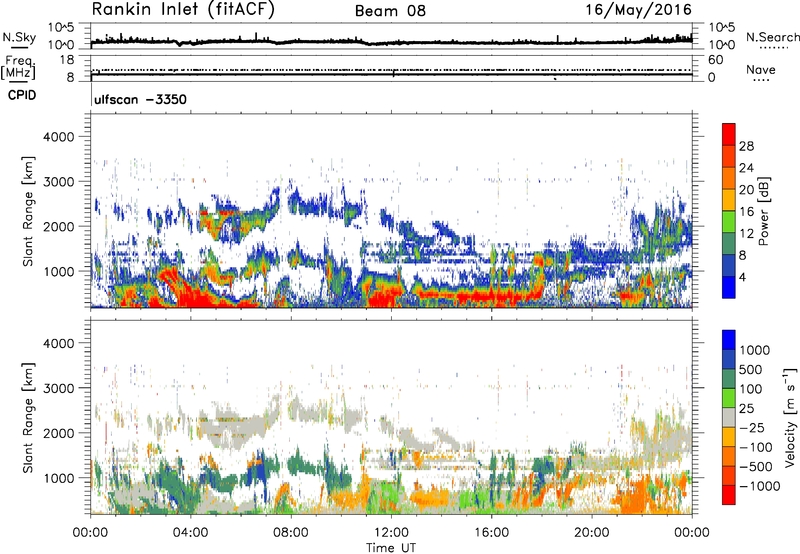Click the '16' label on power color bar
Image resolution: width=800 pixels, height=554 pixels.
(x=746, y=212)
